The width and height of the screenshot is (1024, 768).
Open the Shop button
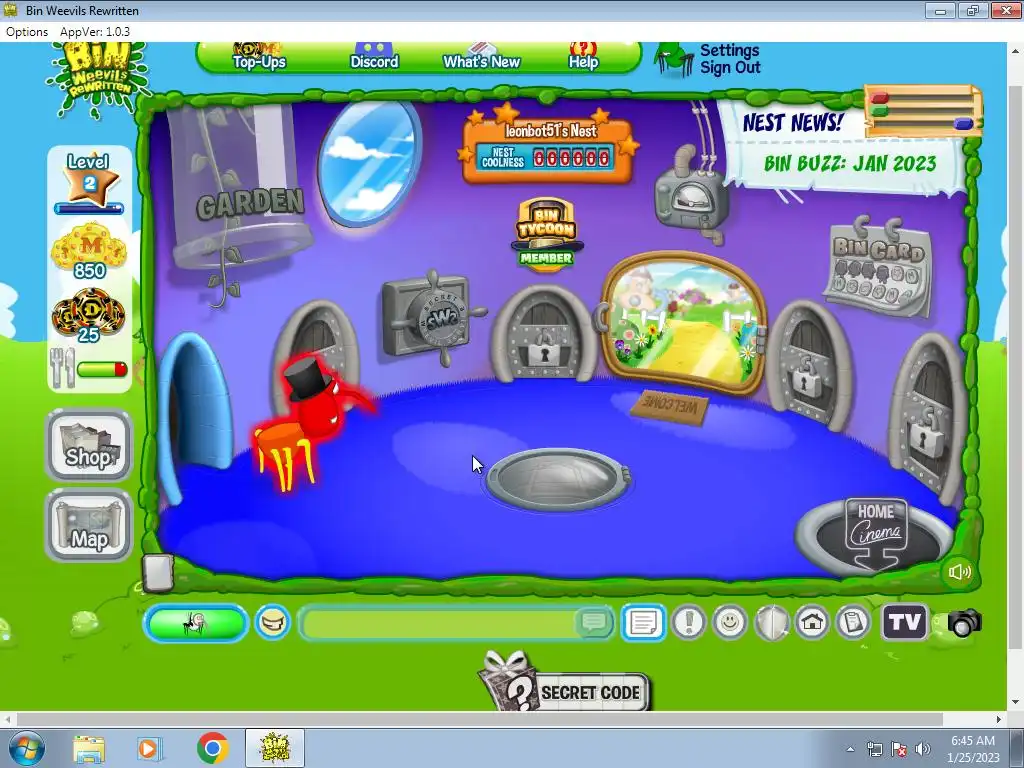click(x=89, y=446)
